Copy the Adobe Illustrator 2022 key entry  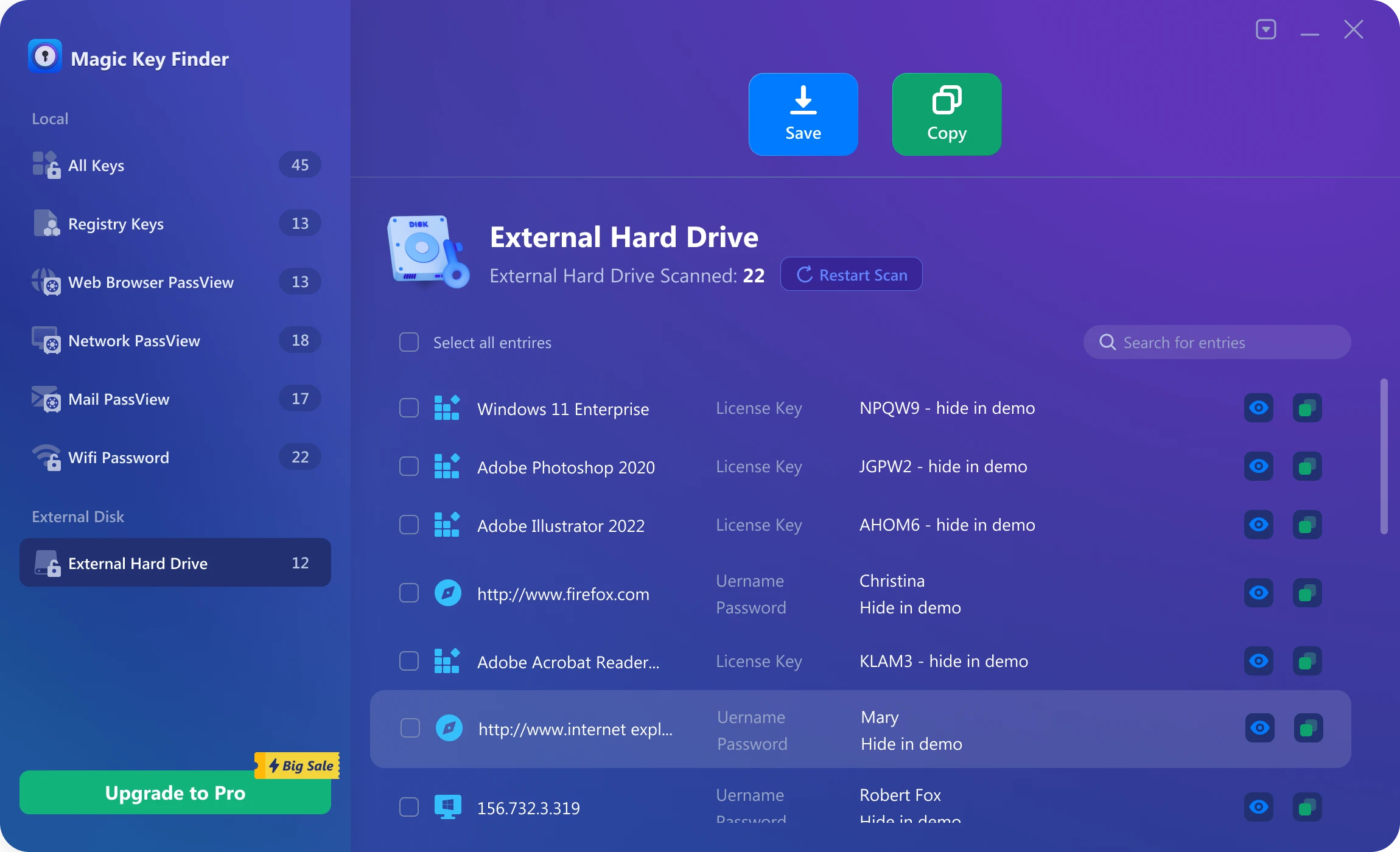point(1307,525)
